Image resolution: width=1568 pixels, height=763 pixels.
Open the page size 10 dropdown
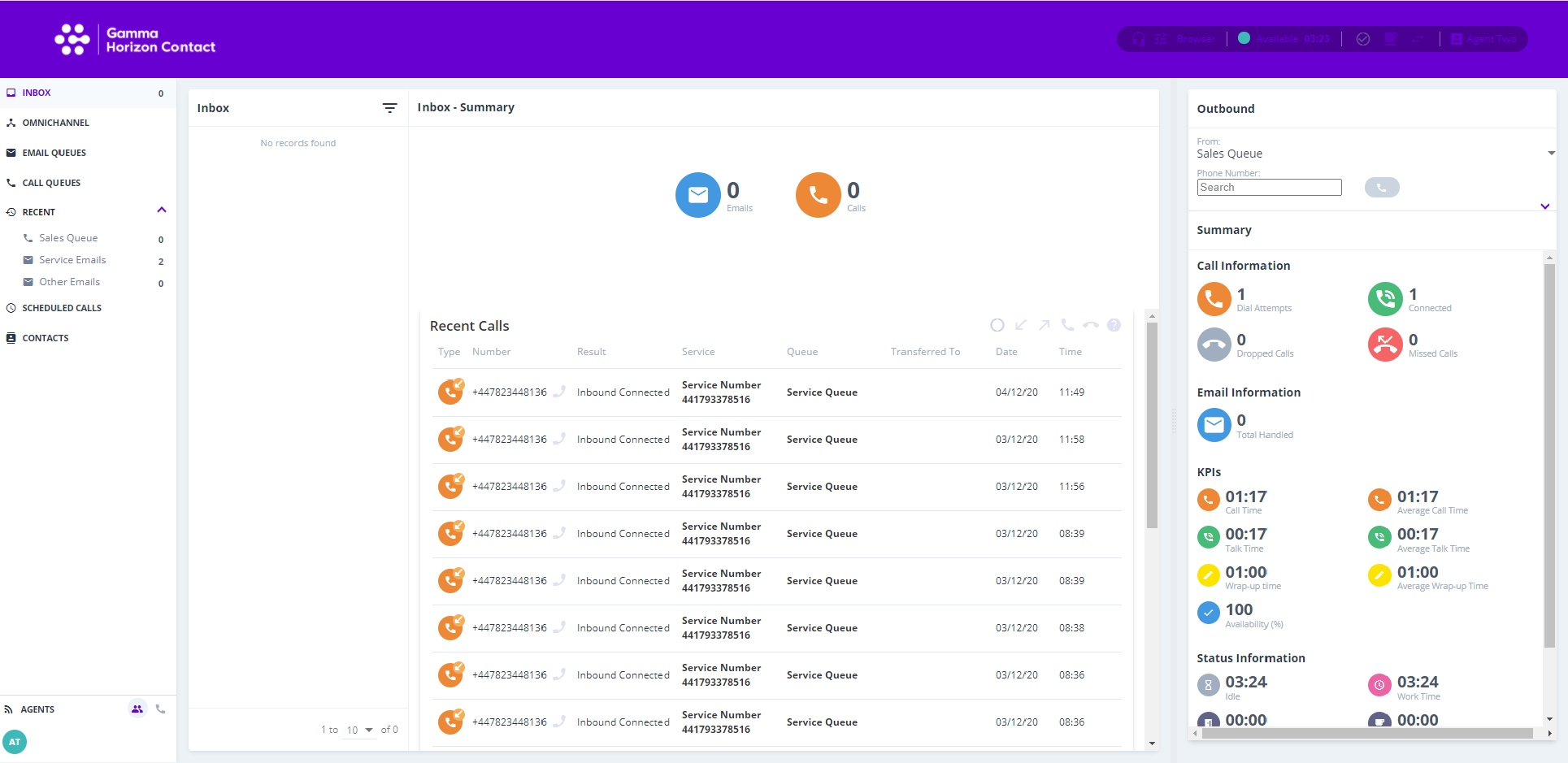coord(359,730)
